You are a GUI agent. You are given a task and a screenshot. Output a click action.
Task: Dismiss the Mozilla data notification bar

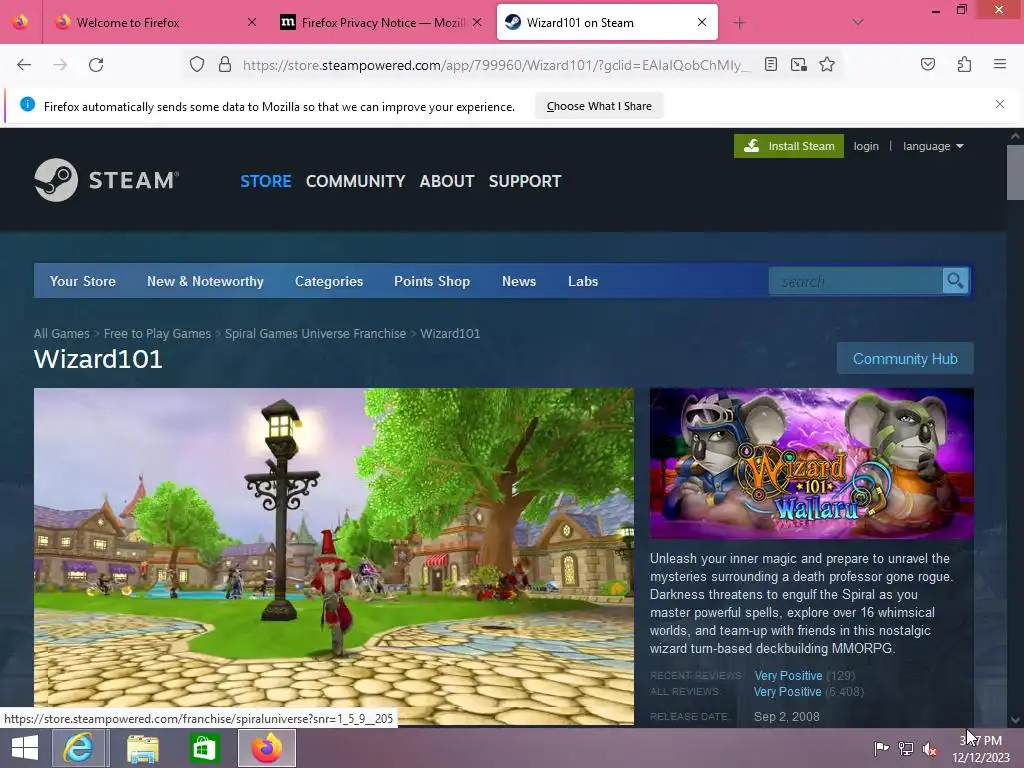coord(999,104)
